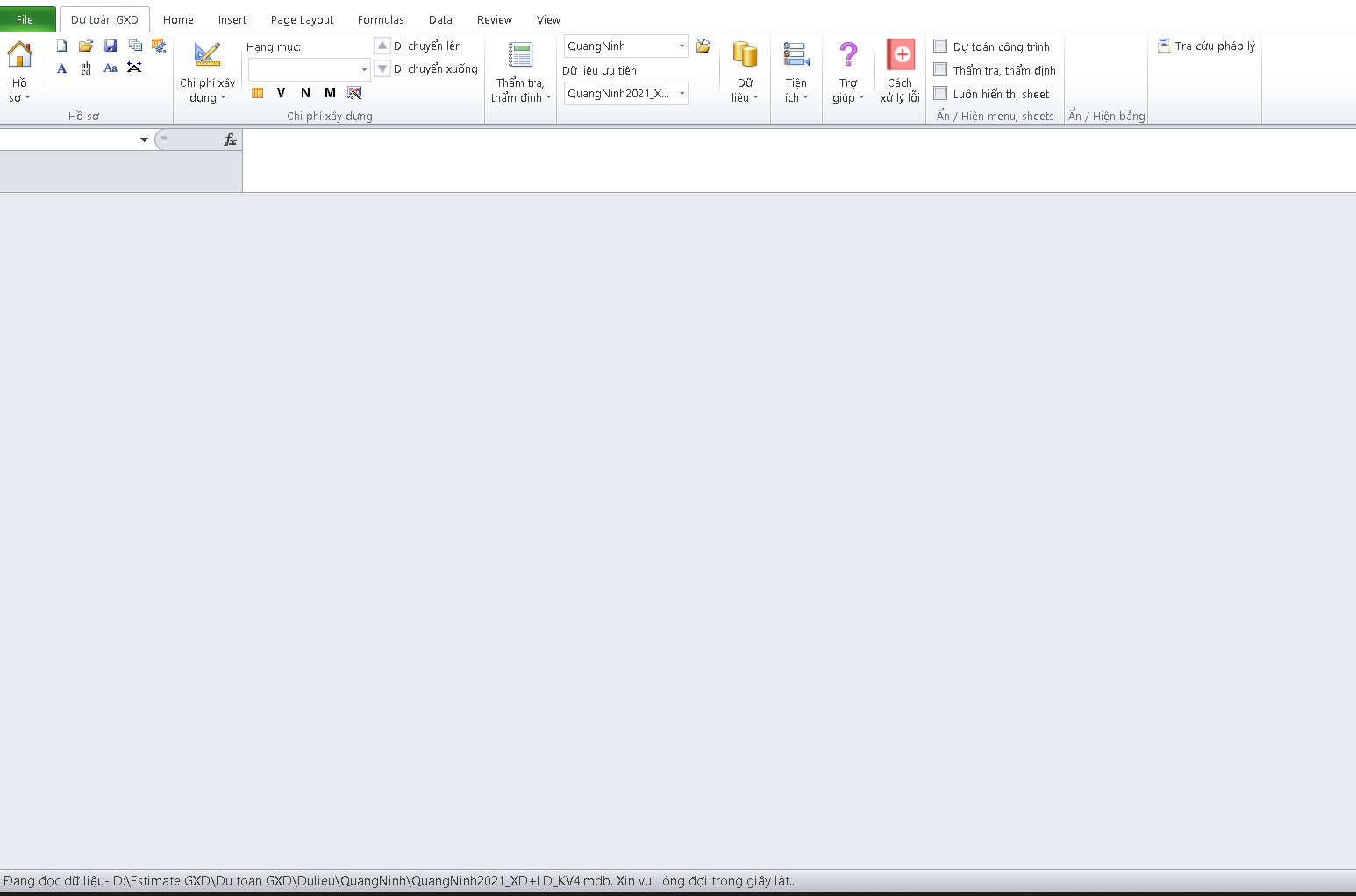
Task: Click the save floppy disk icon
Action: click(111, 46)
